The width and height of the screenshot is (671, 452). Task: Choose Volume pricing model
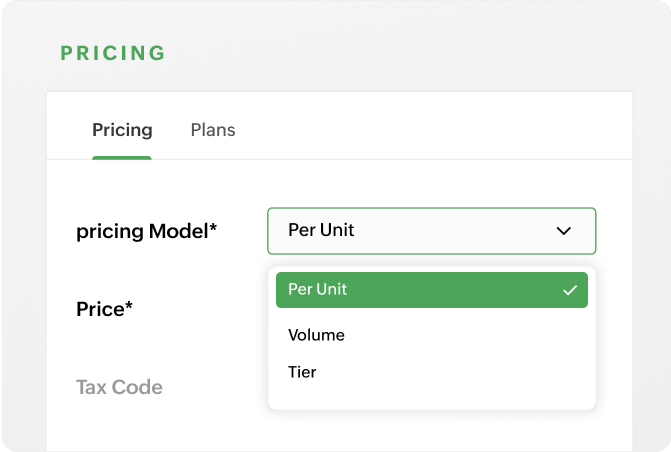(x=316, y=335)
